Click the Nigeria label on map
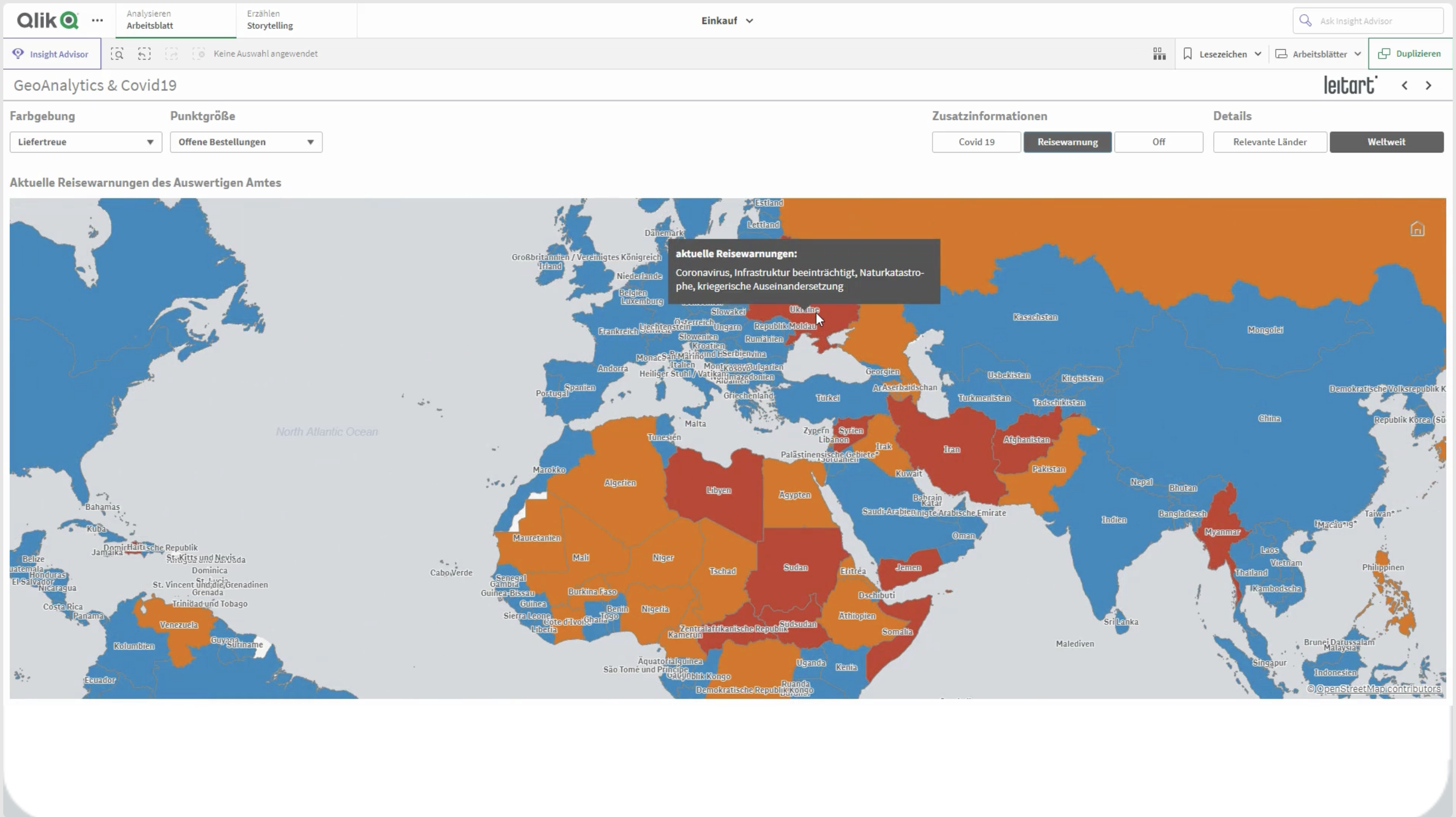 655,609
